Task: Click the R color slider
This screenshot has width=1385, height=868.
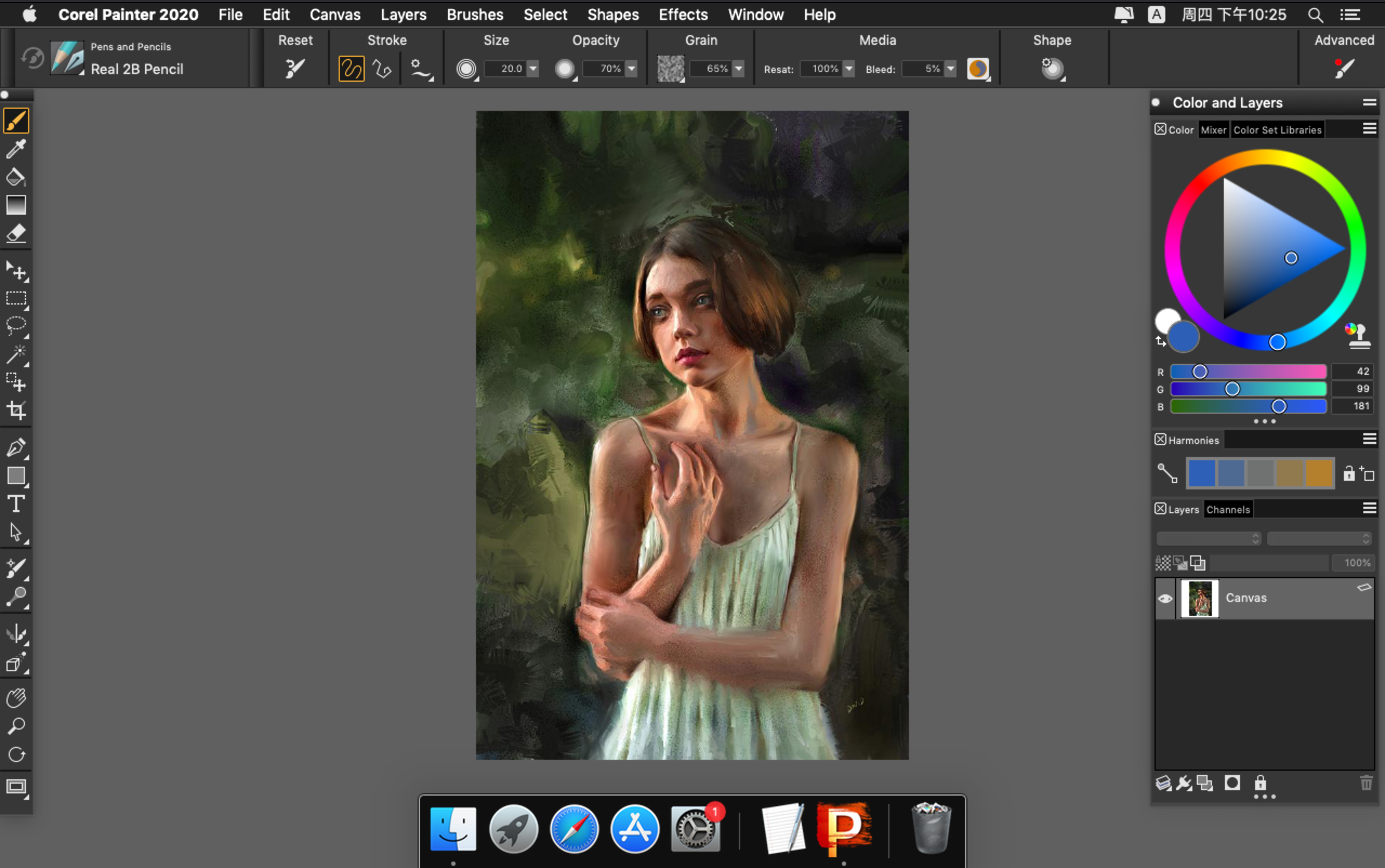Action: click(1248, 372)
